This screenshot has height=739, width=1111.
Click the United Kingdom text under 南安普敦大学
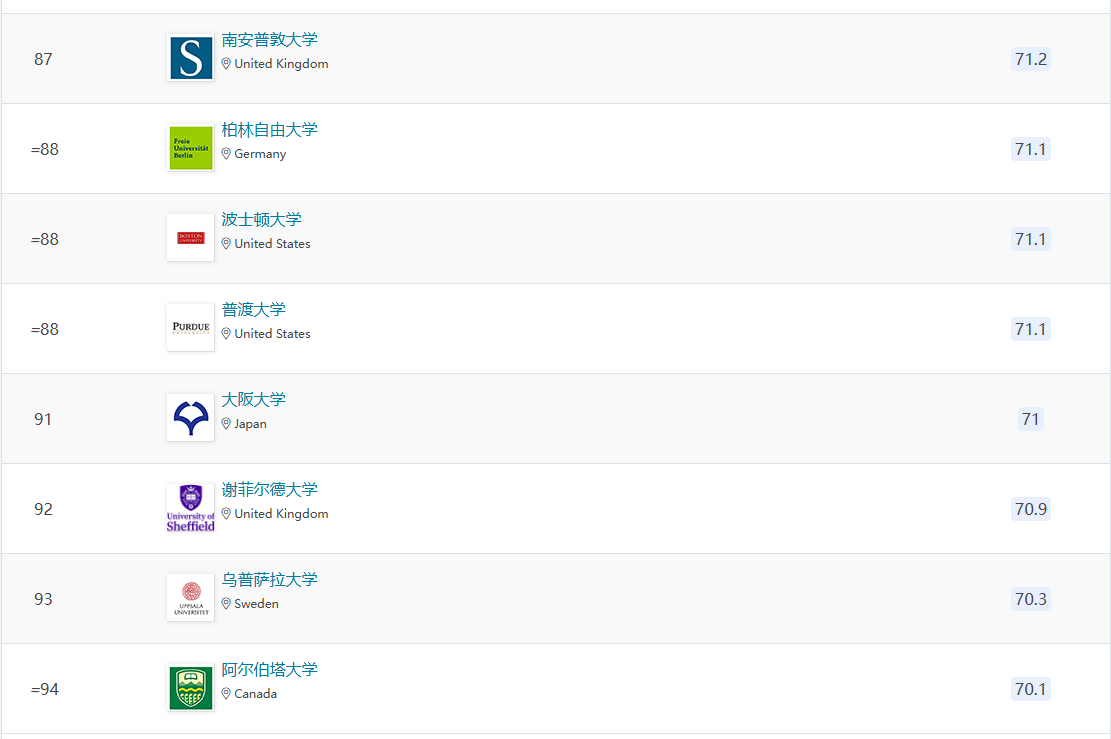point(281,64)
